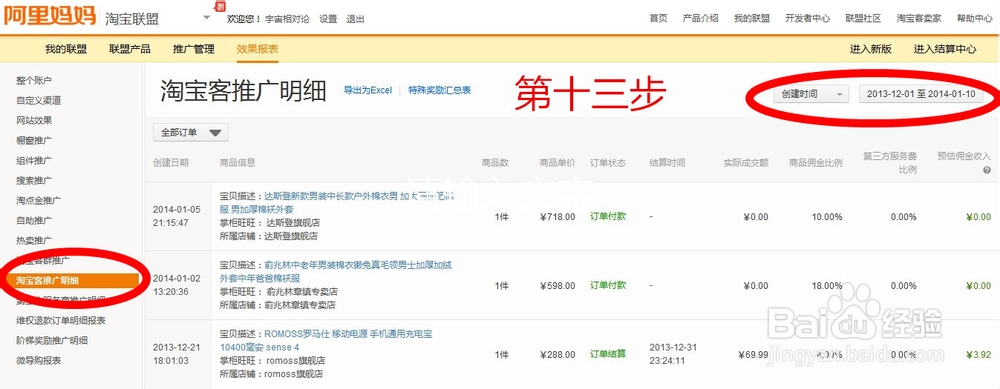The width and height of the screenshot is (1000, 389).
Task: Open the 俞兆林中老年男装棉衣 product link
Action: (x=336, y=272)
